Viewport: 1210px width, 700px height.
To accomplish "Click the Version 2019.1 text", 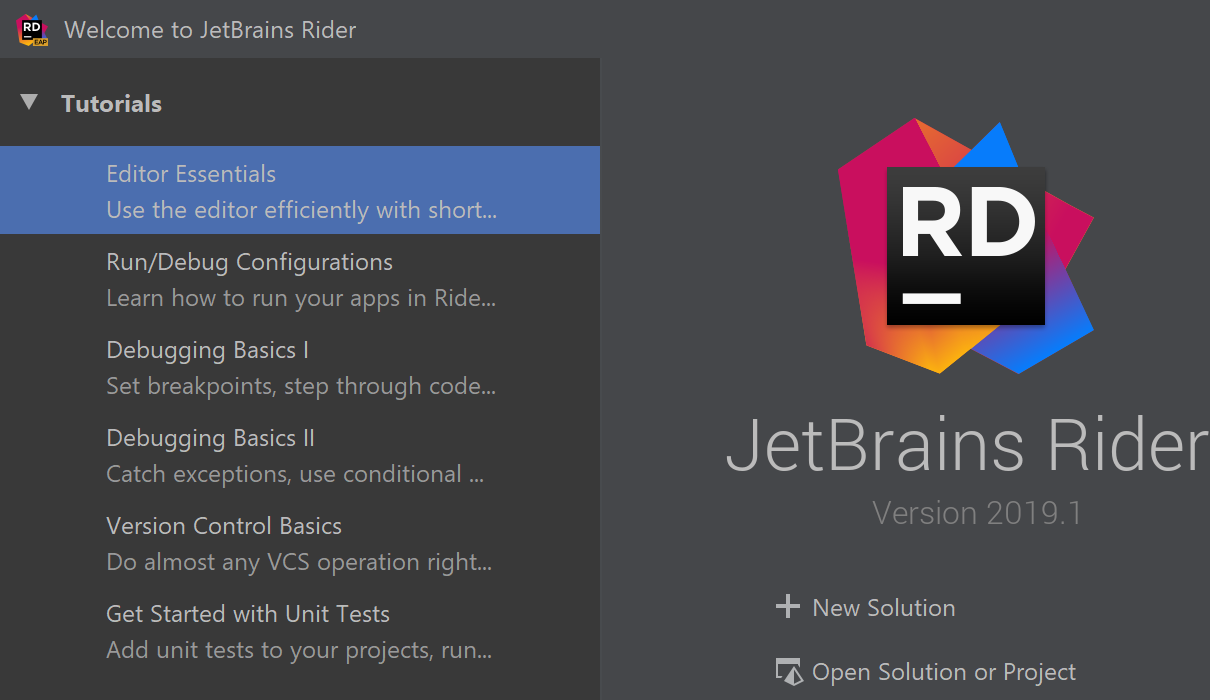I will 977,513.
